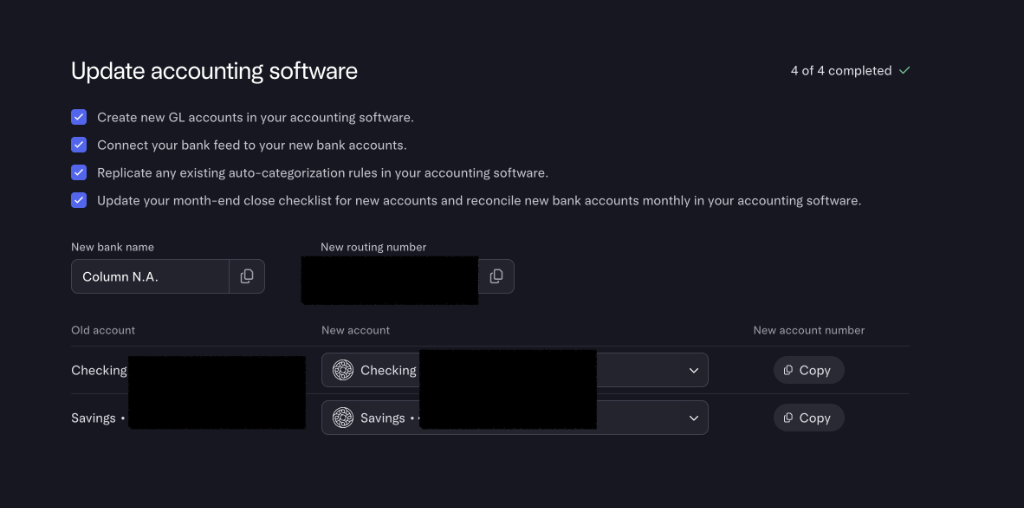This screenshot has height=508, width=1024.
Task: Click the Checking account bank logo icon
Action: (x=343, y=370)
